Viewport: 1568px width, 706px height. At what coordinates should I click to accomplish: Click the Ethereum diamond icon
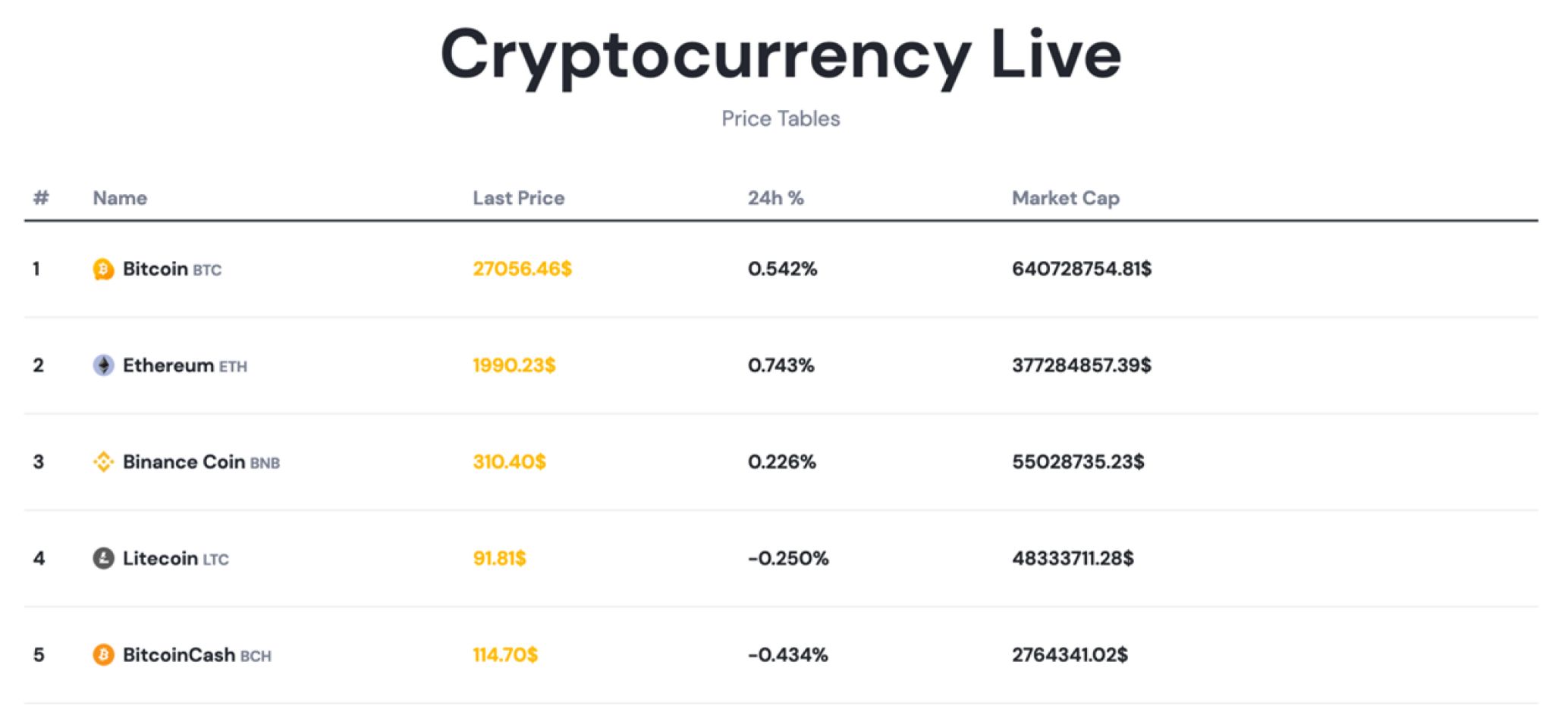tap(103, 366)
